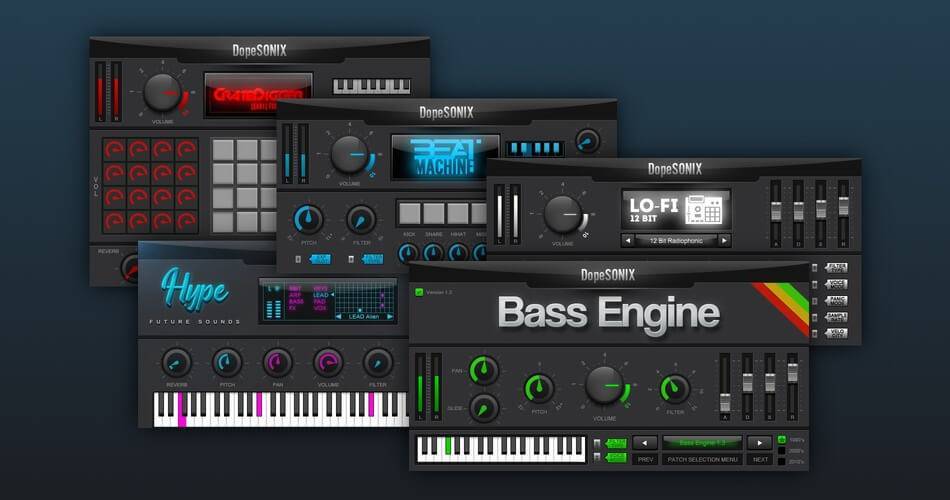
Task: Turn the Crate Digger red Volume knob
Action: (162, 93)
